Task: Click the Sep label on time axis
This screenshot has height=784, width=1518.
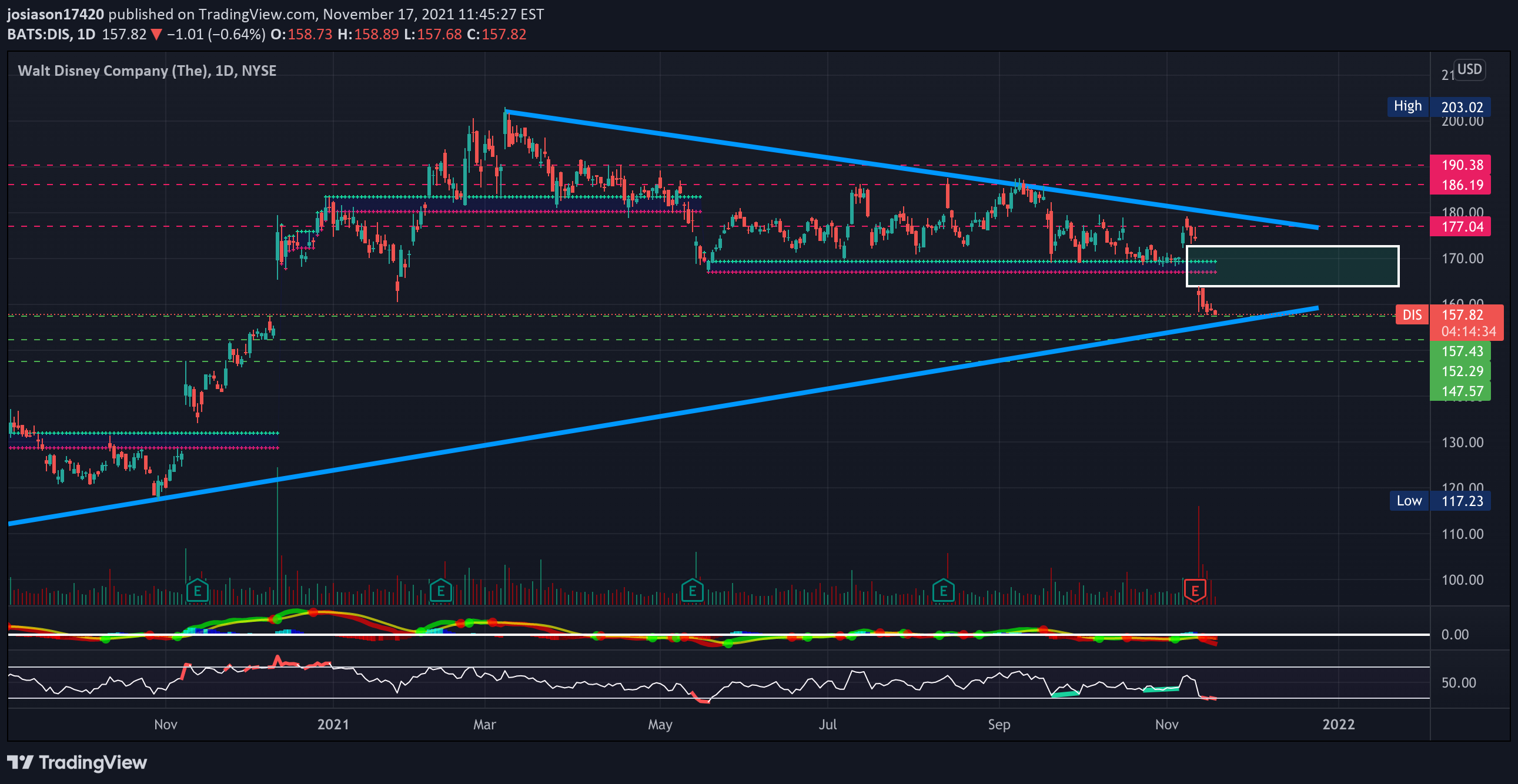Action: (x=999, y=725)
